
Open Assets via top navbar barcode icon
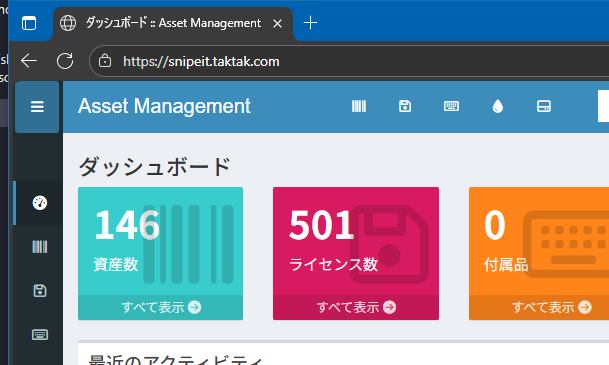(359, 106)
